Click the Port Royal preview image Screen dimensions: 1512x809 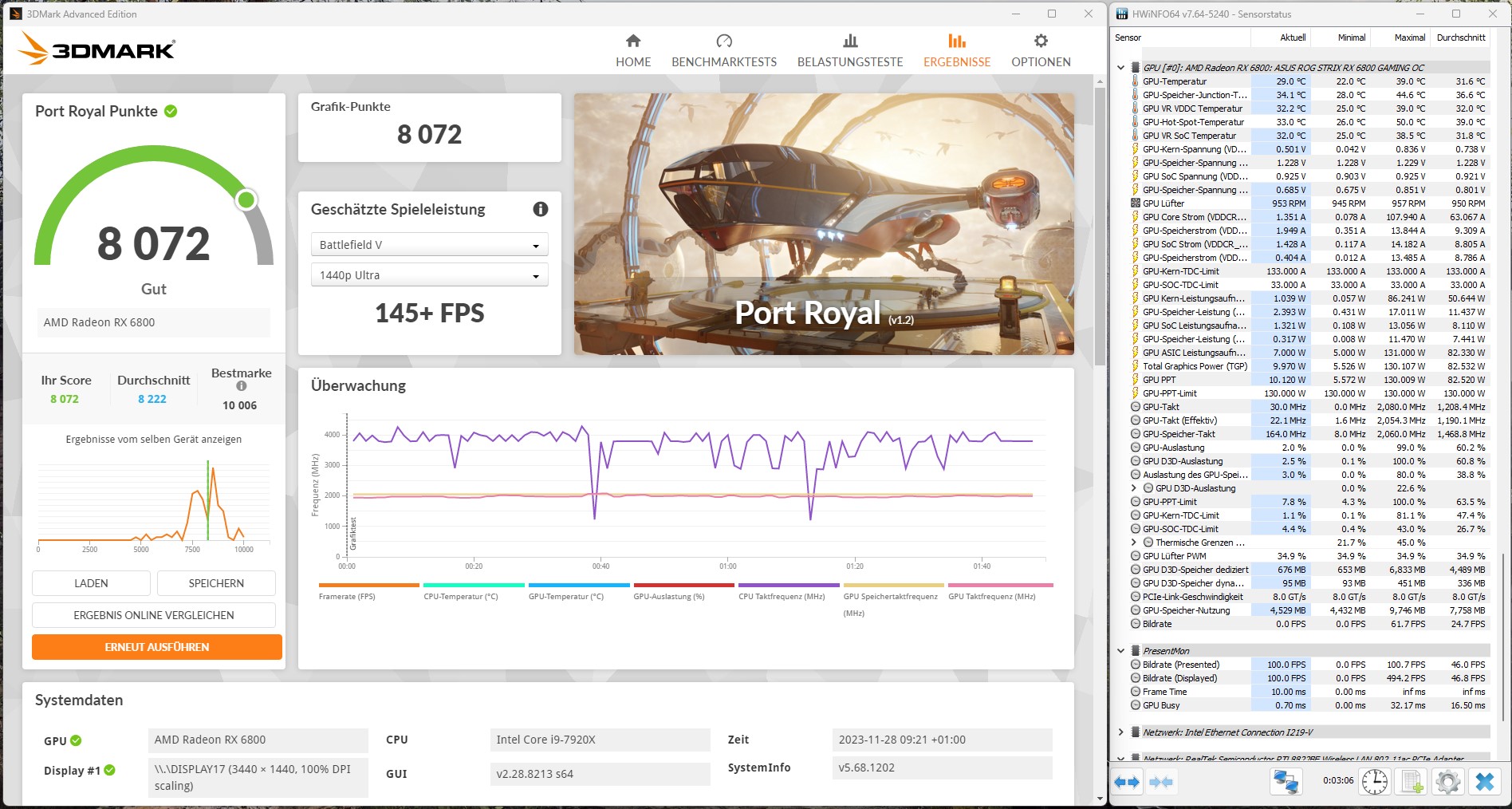tap(824, 224)
